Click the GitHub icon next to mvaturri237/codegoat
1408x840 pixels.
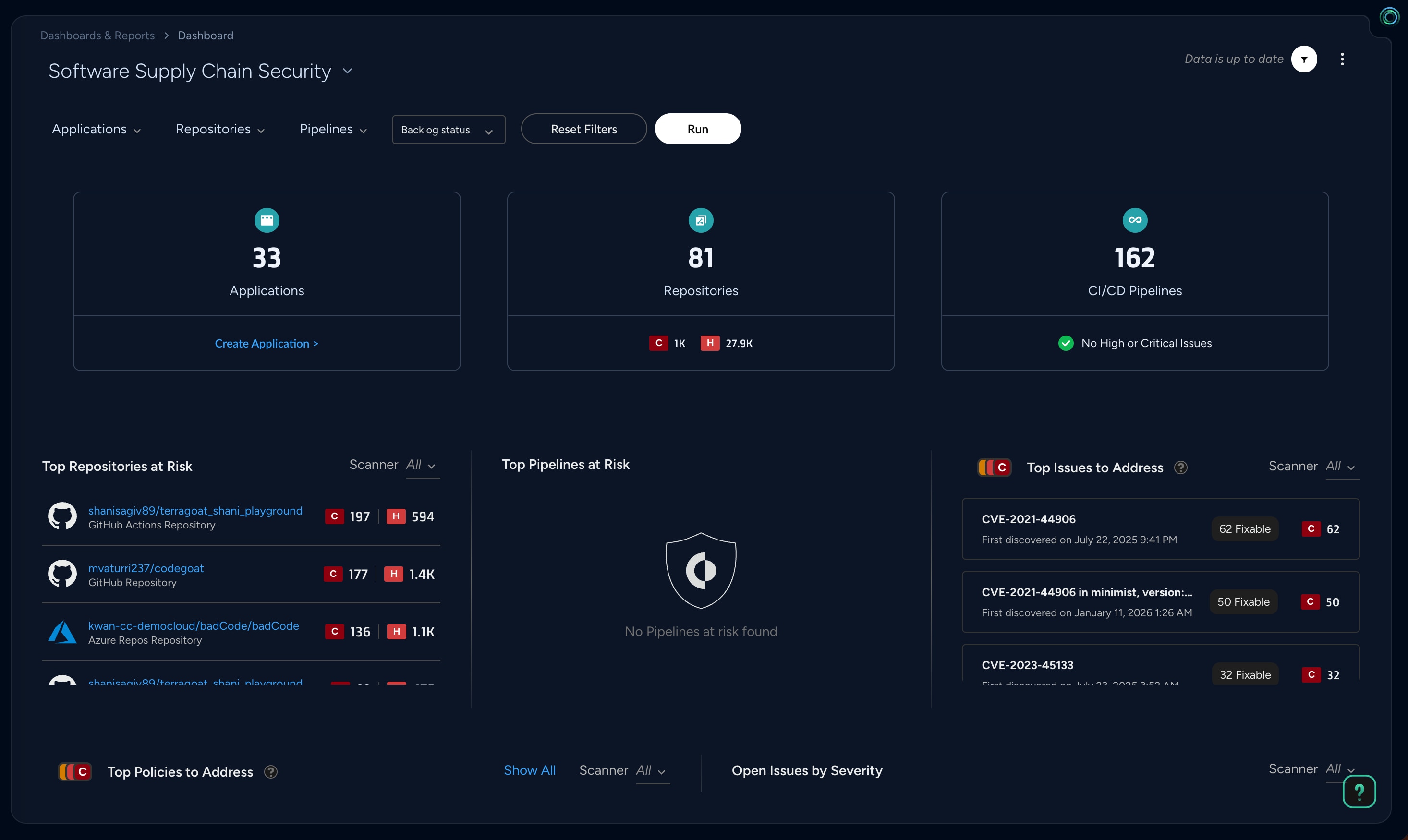coord(62,574)
